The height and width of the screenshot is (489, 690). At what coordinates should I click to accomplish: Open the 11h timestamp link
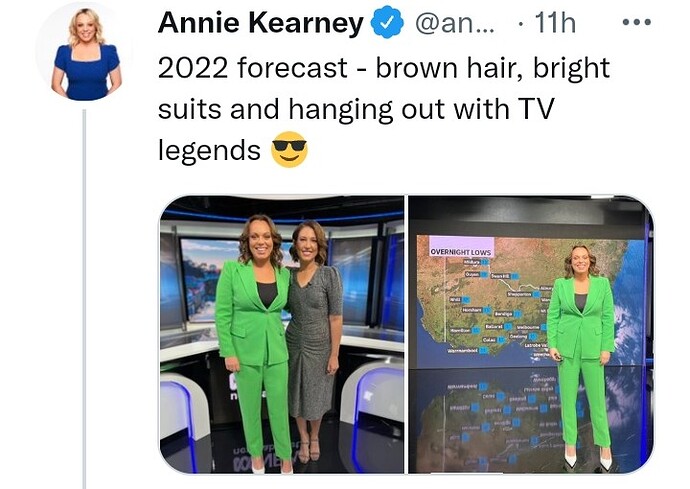pyautogui.click(x=555, y=23)
